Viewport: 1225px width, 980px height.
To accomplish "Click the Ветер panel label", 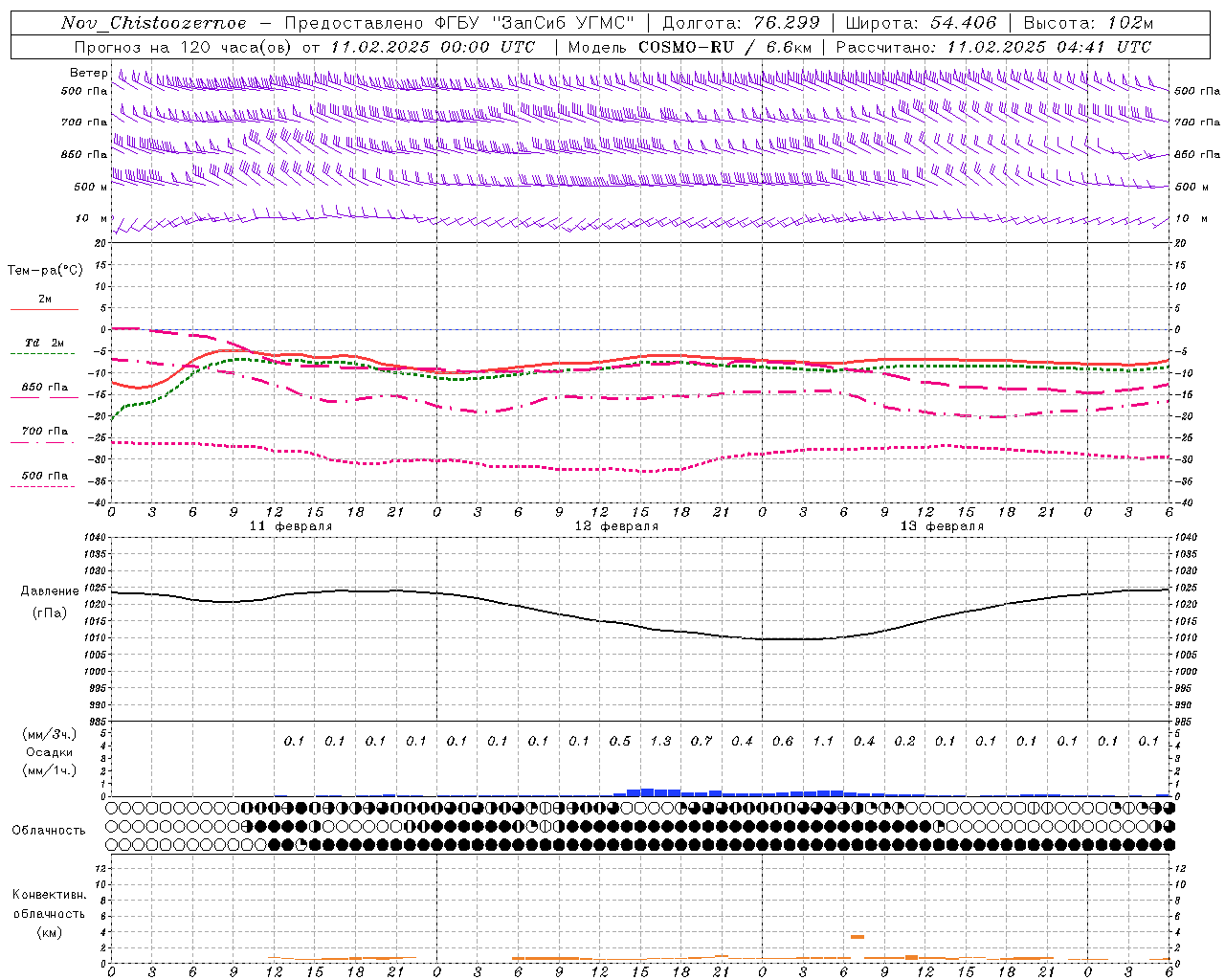I will [x=89, y=73].
